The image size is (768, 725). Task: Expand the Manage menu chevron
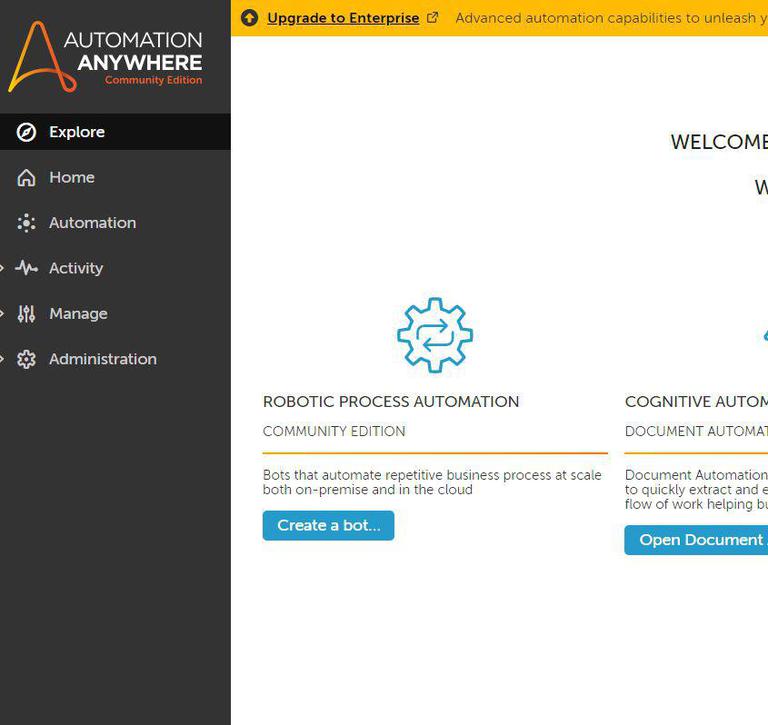tap(2, 314)
